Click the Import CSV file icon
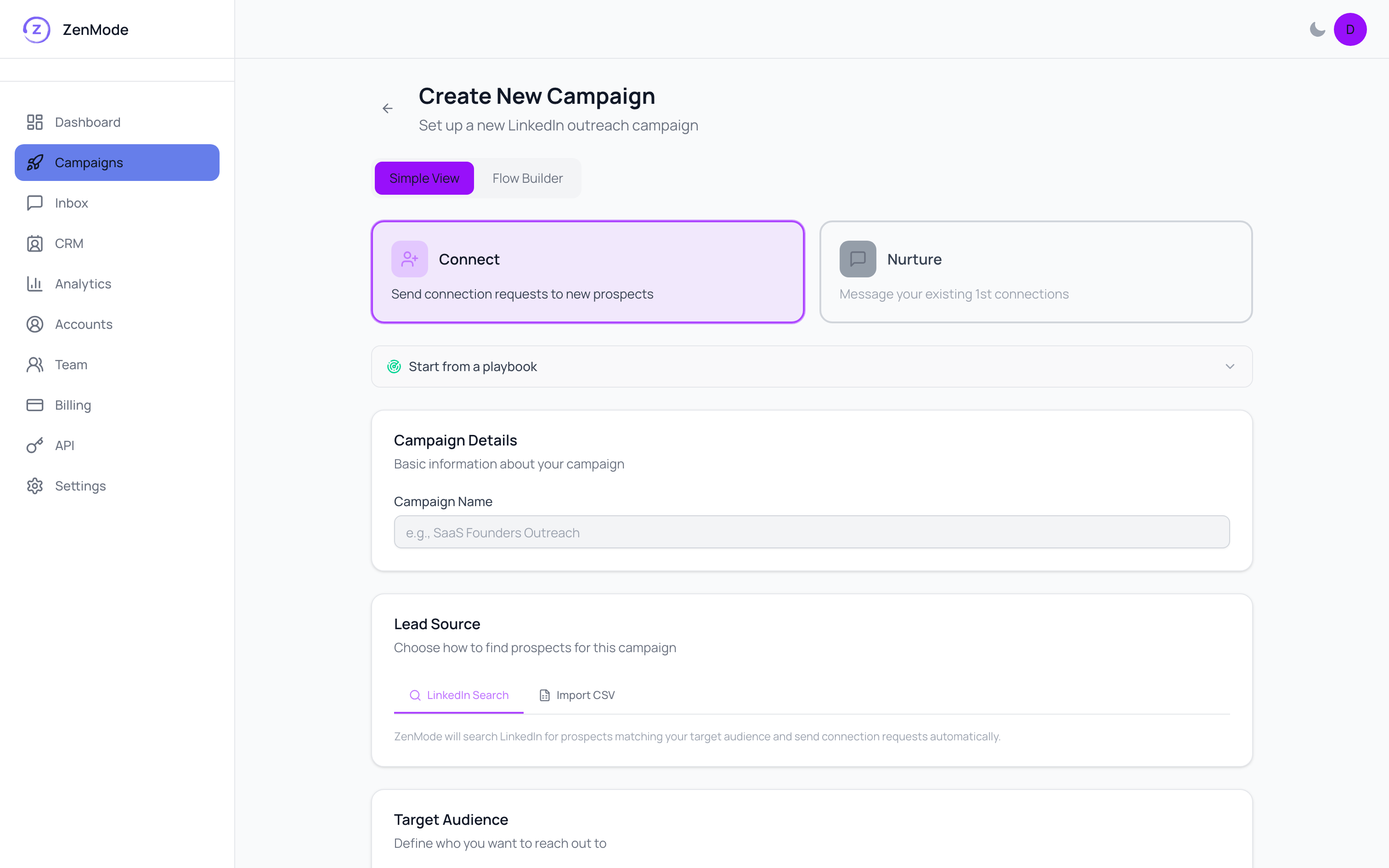 545,695
